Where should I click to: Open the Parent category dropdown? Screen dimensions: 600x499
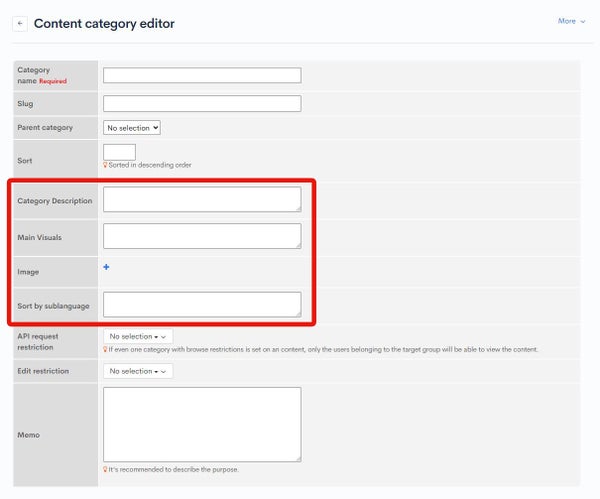click(x=132, y=128)
